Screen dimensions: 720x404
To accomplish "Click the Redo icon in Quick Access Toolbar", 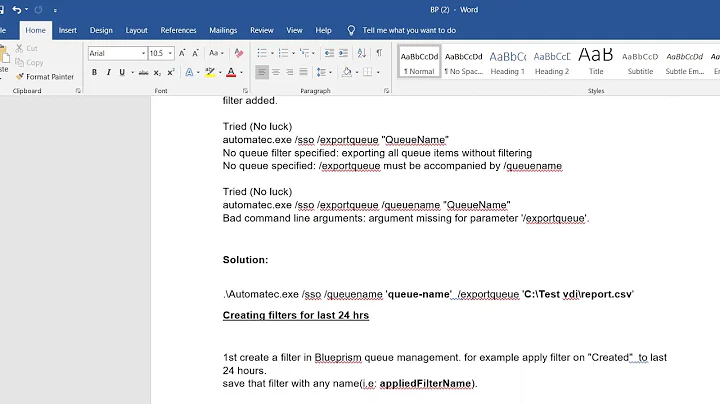I will click(39, 10).
